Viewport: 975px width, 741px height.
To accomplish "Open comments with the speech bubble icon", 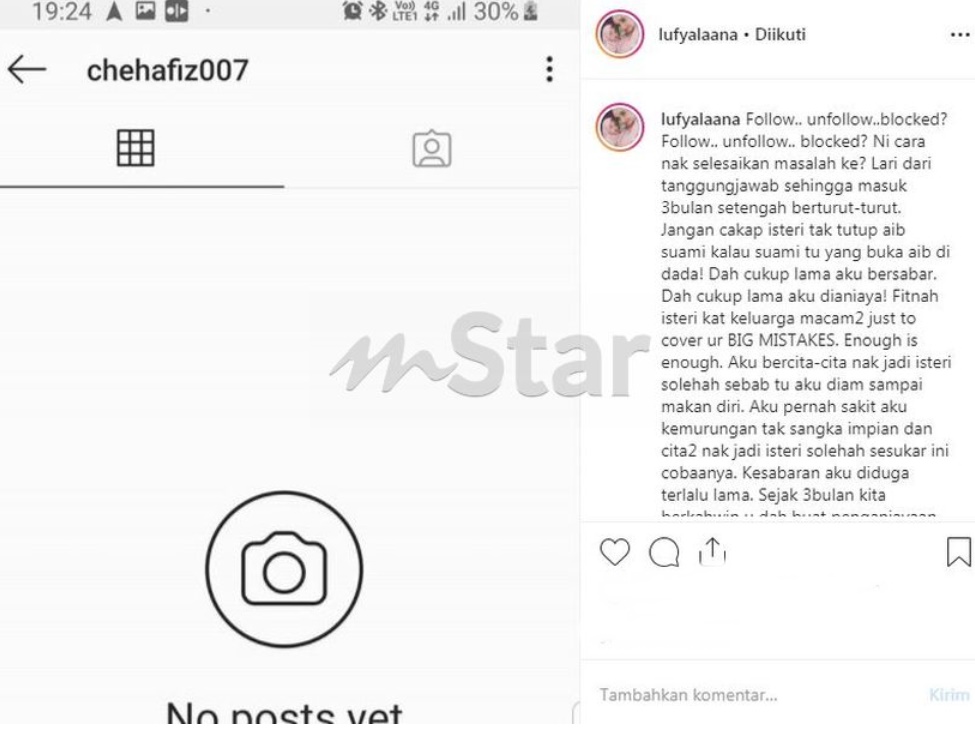I will 664,552.
